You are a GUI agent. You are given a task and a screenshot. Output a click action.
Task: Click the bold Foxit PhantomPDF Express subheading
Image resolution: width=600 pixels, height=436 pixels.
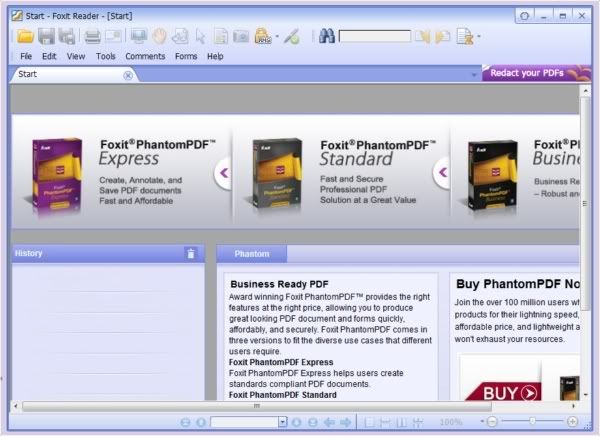[281, 362]
